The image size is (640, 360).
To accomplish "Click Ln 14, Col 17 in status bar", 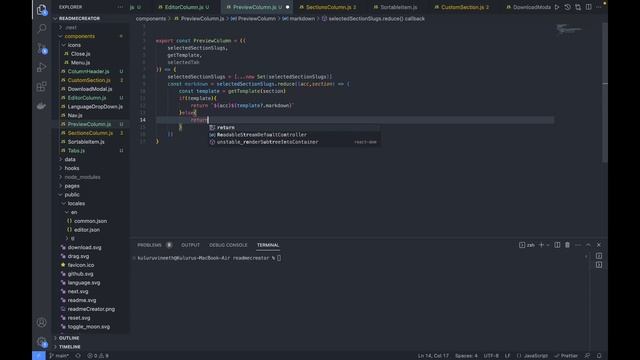I will click(433, 356).
